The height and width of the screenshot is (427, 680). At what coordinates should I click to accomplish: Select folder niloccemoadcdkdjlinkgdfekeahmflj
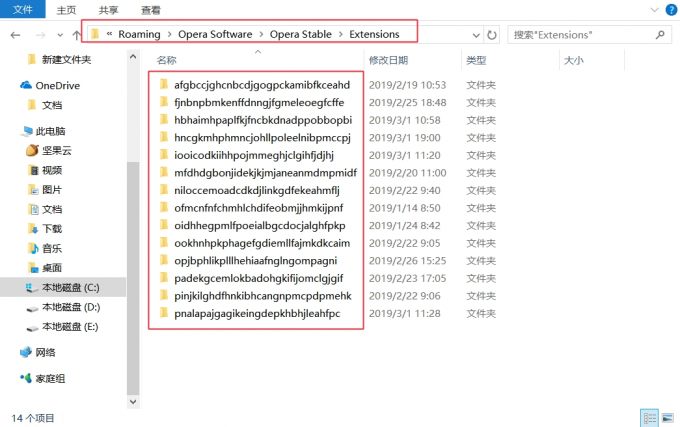click(256, 190)
